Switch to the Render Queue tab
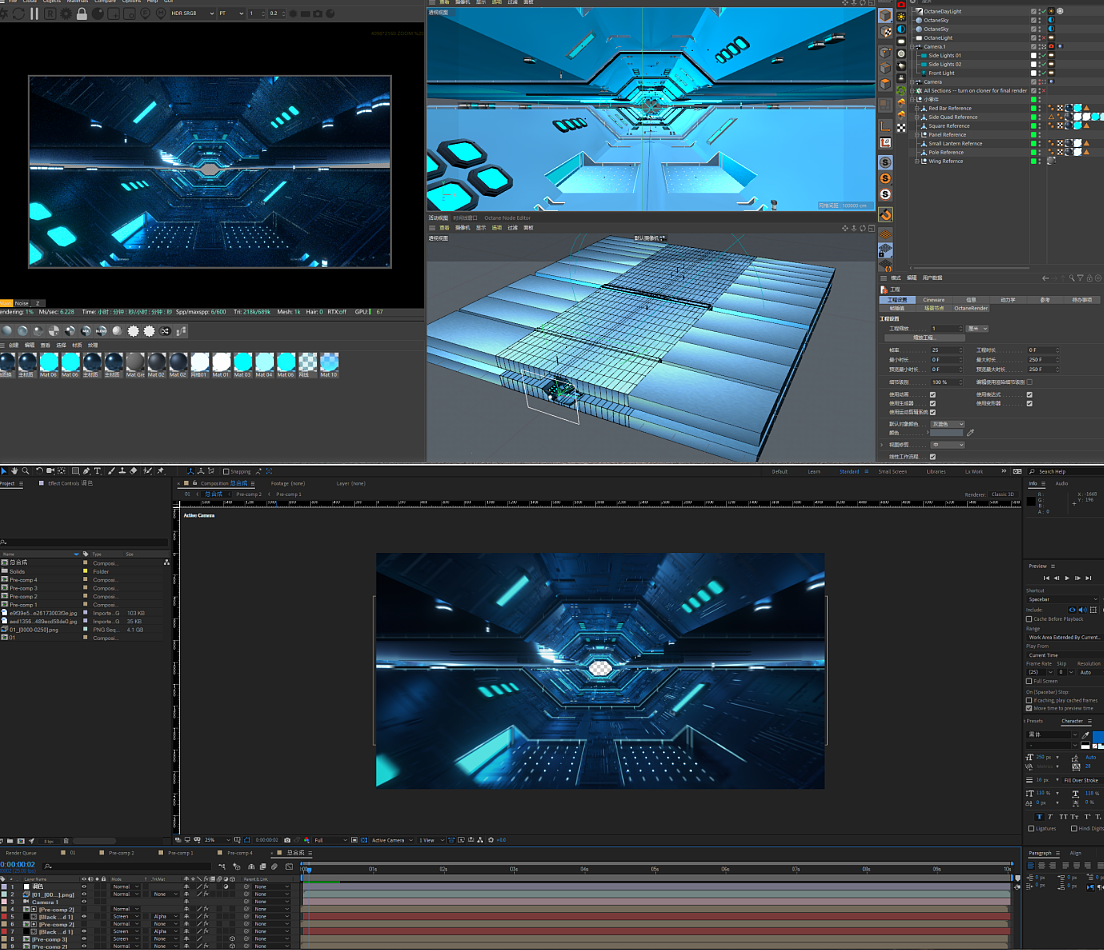Image resolution: width=1104 pixels, height=950 pixels. point(21,853)
